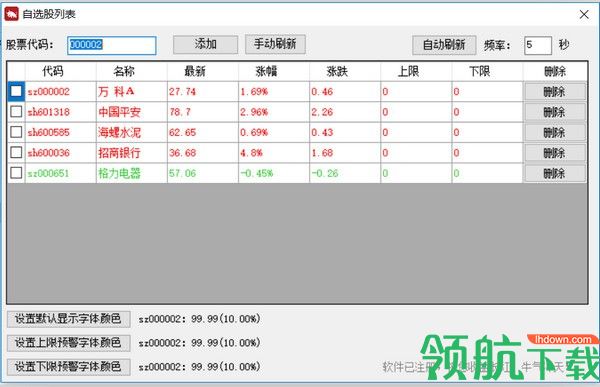
Task: Tick the checkbox for sz000002 row
Action: coord(16,91)
